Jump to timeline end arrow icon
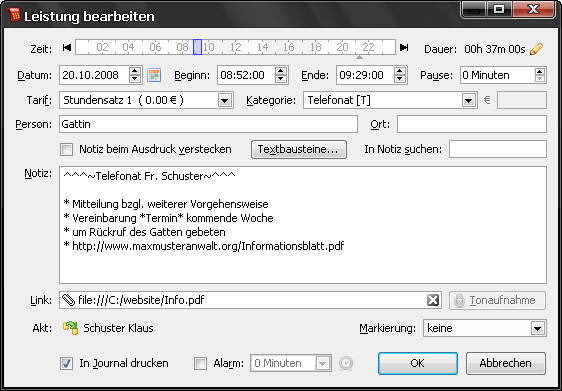Viewport: 562px width, 391px height. tap(404, 48)
